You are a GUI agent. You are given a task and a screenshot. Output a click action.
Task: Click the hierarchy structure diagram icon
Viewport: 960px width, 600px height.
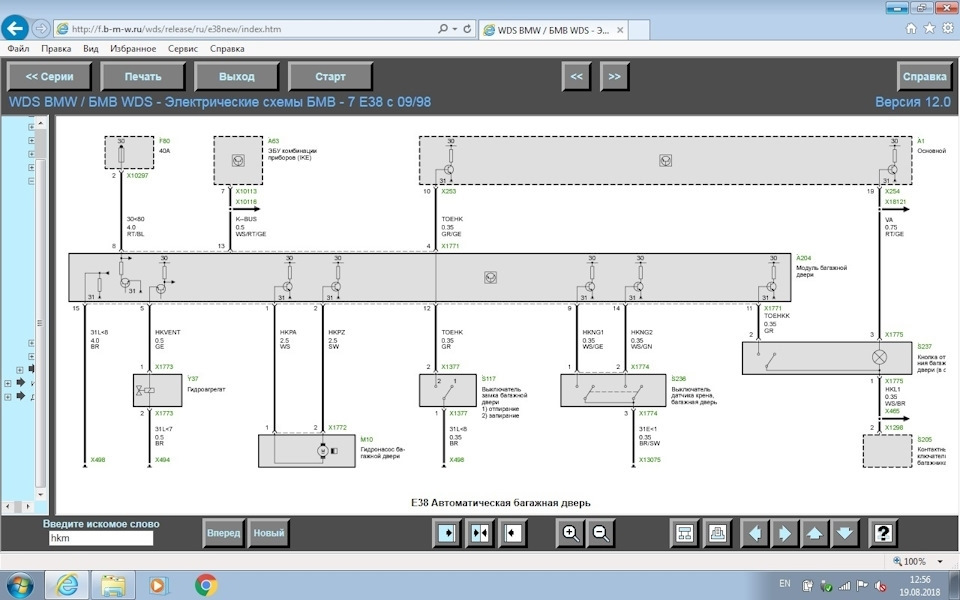(x=684, y=533)
